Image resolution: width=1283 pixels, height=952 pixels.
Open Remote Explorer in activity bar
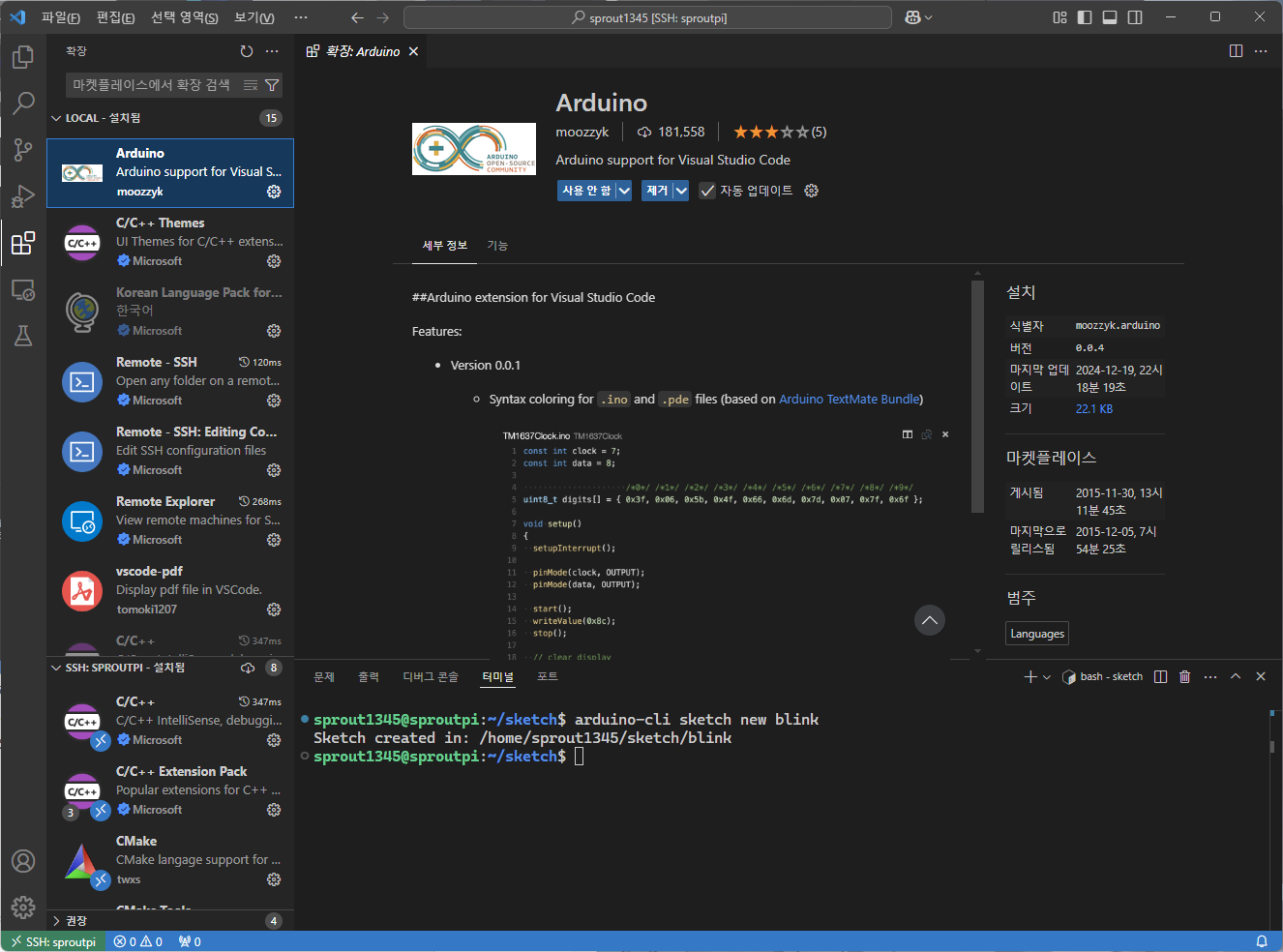[23, 289]
